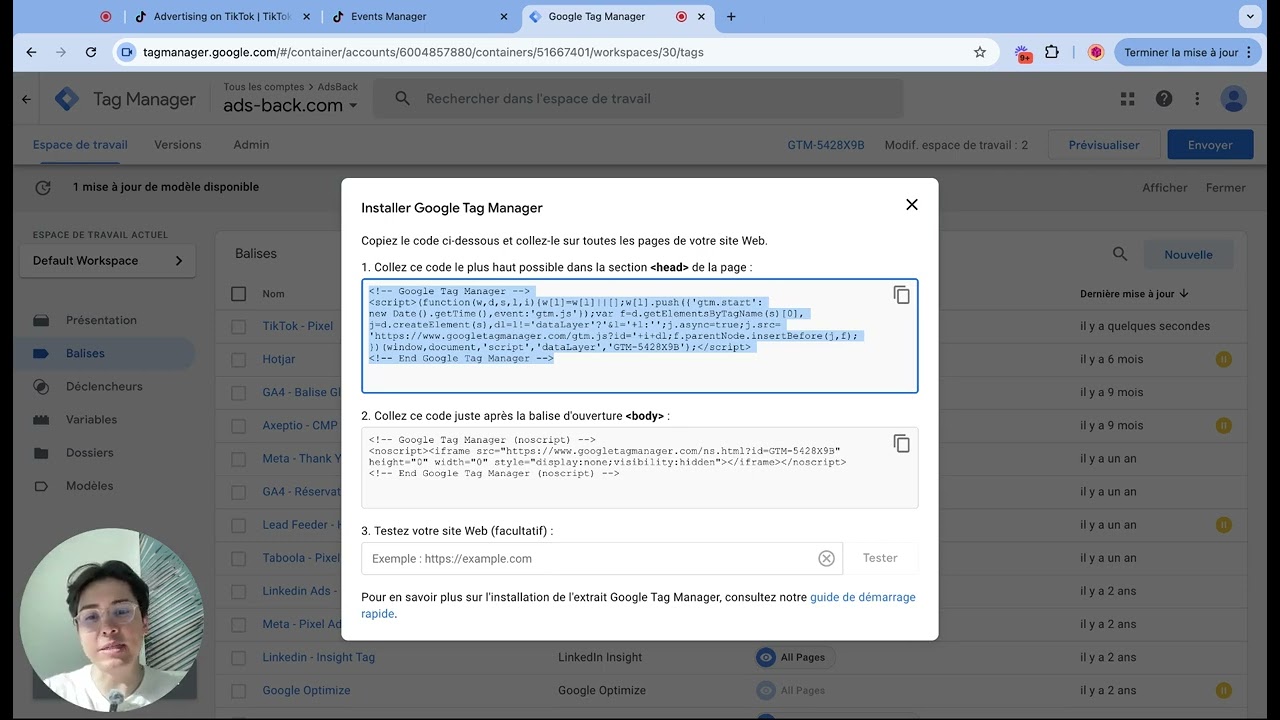Switch to Versions tab
1280x720 pixels.
178,145
